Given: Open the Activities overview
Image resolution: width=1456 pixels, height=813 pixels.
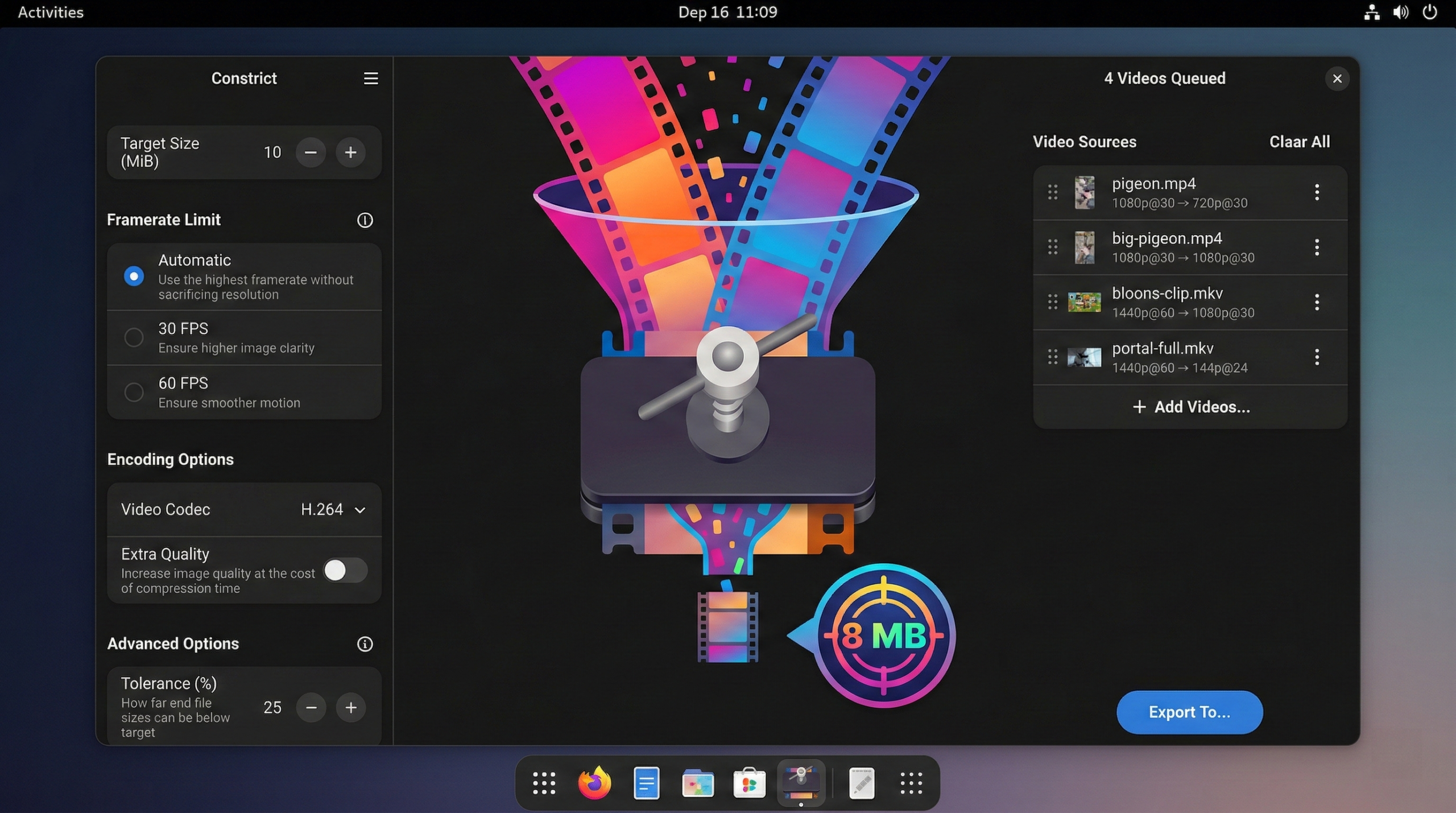Looking at the screenshot, I should point(51,12).
